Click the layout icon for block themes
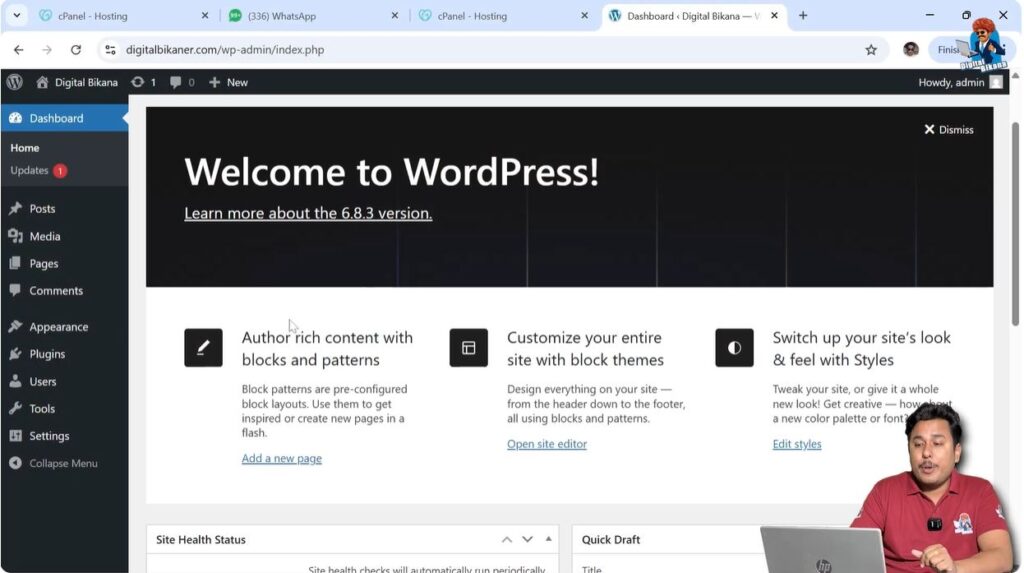The height and width of the screenshot is (573, 1024). click(468, 348)
